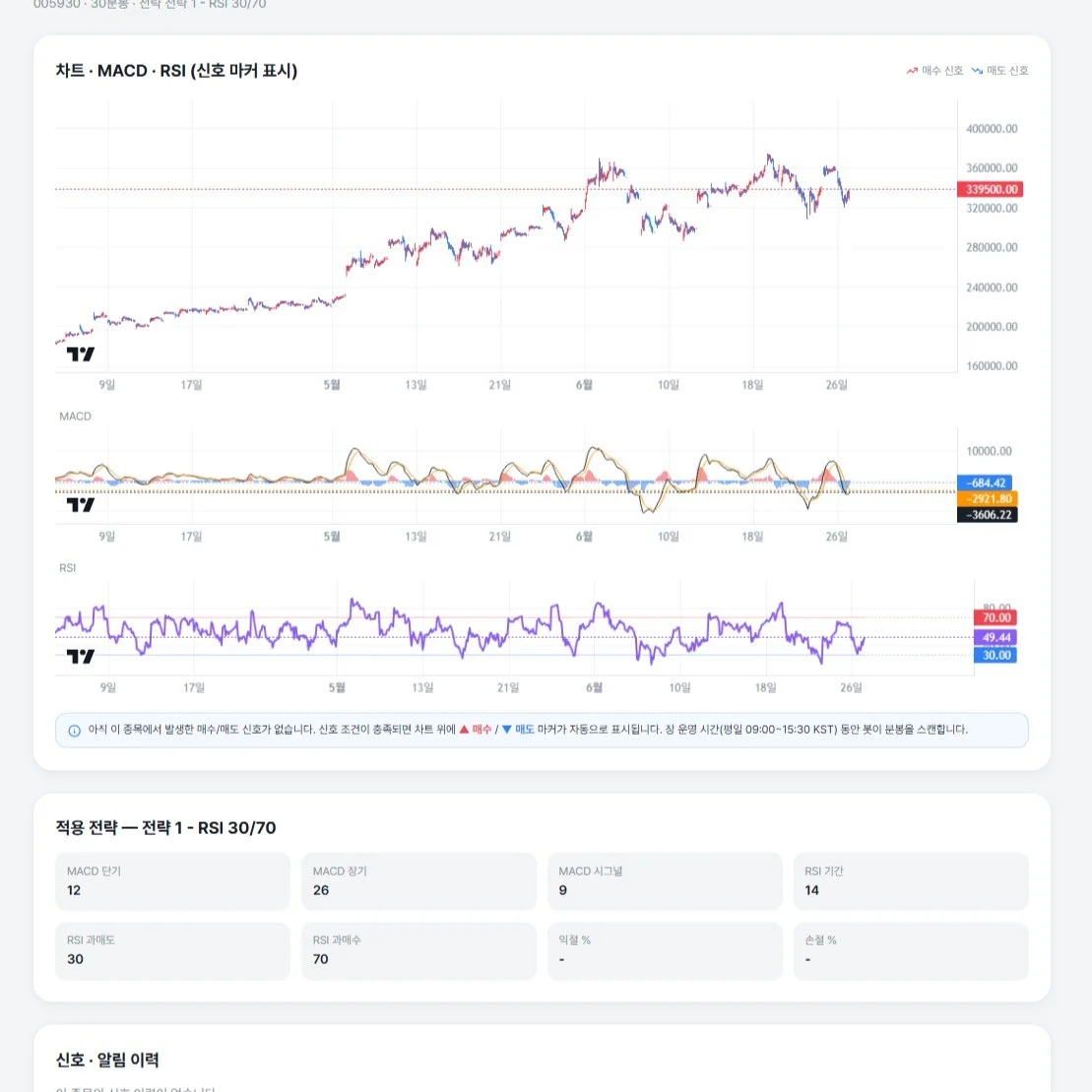Select the MACD 장기 parameter card

(x=418, y=881)
